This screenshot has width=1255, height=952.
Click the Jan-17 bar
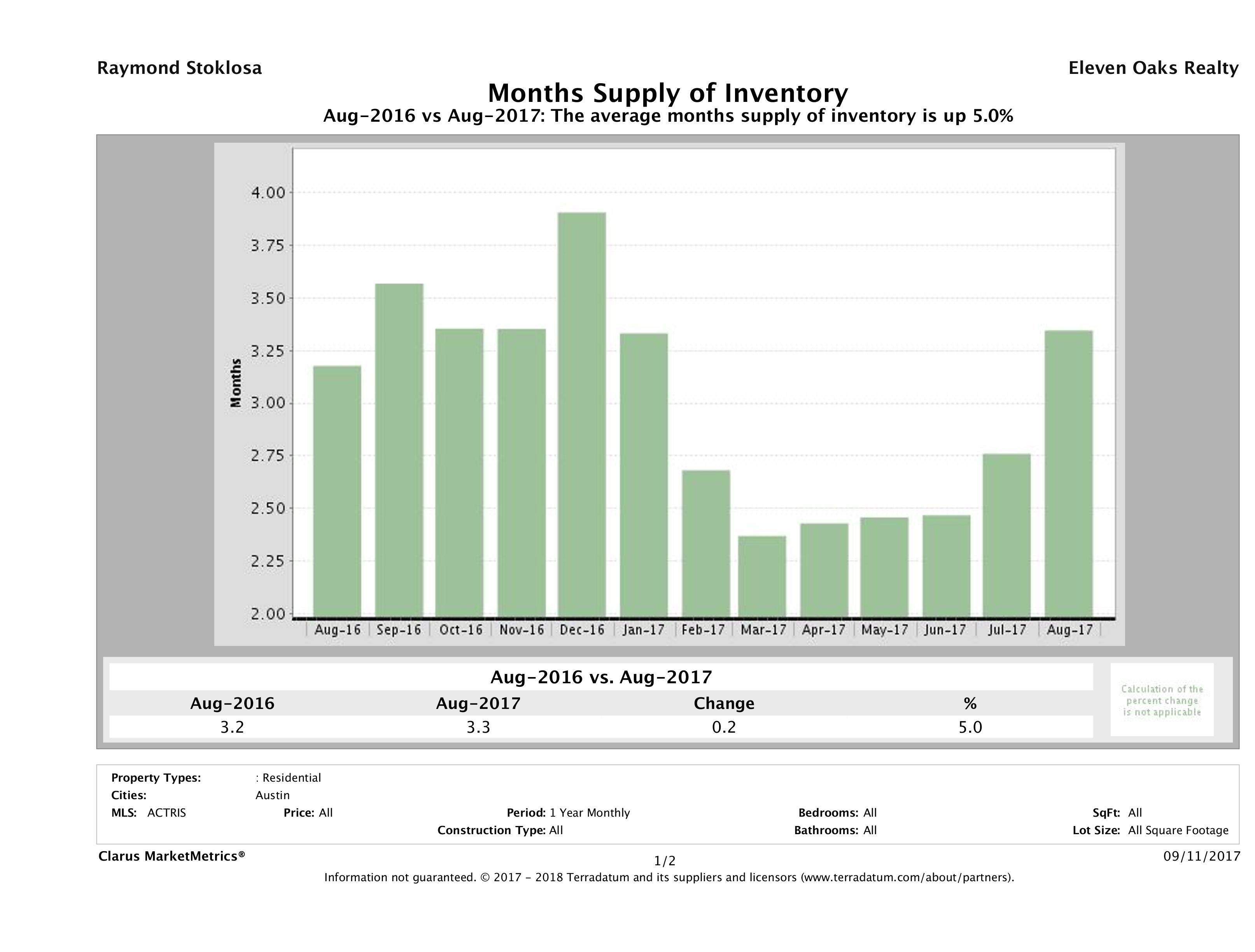point(643,475)
